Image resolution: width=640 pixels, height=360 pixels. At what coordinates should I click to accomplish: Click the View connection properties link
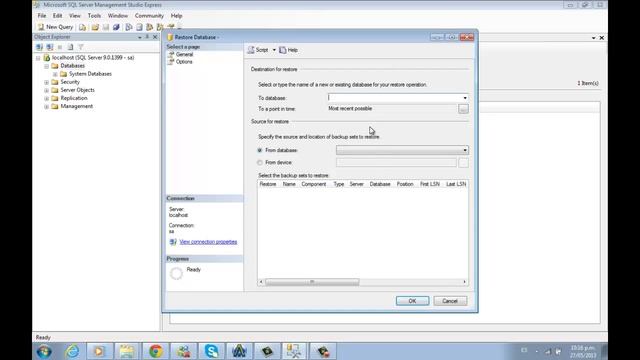pos(208,242)
